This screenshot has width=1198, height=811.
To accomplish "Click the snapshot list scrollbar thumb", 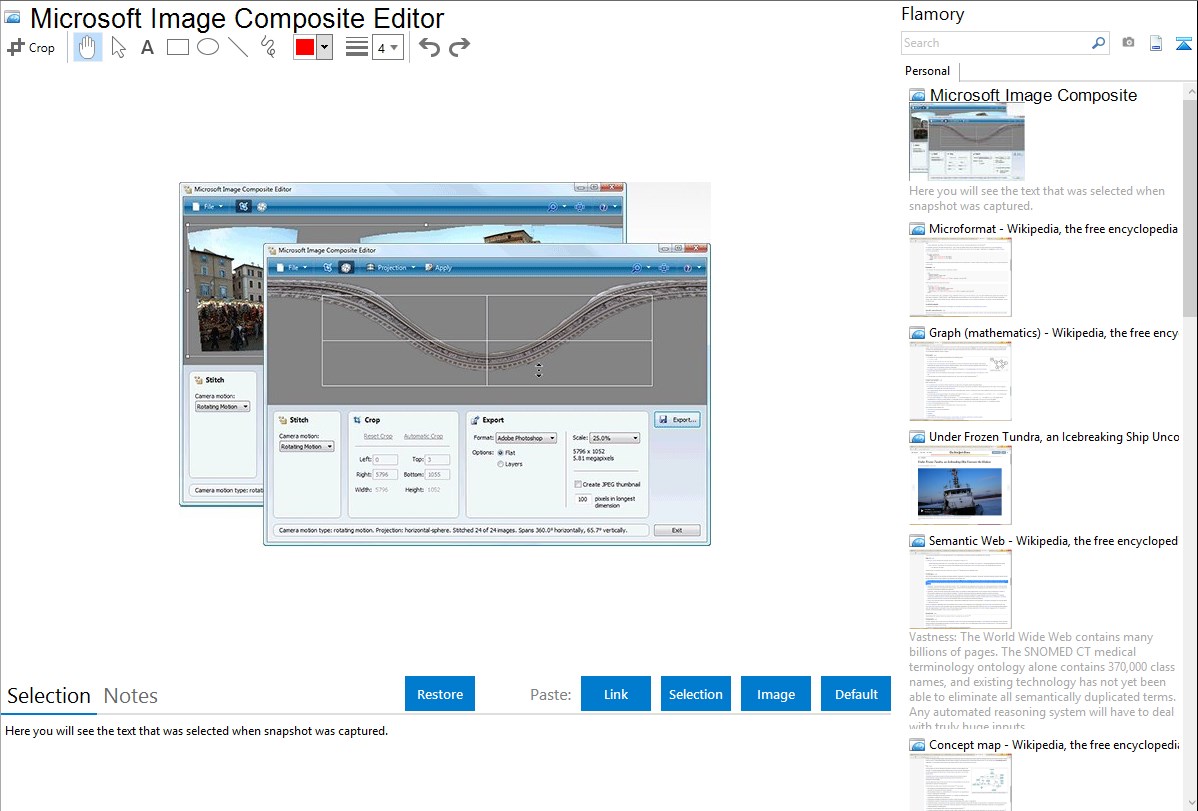I will point(1190,206).
